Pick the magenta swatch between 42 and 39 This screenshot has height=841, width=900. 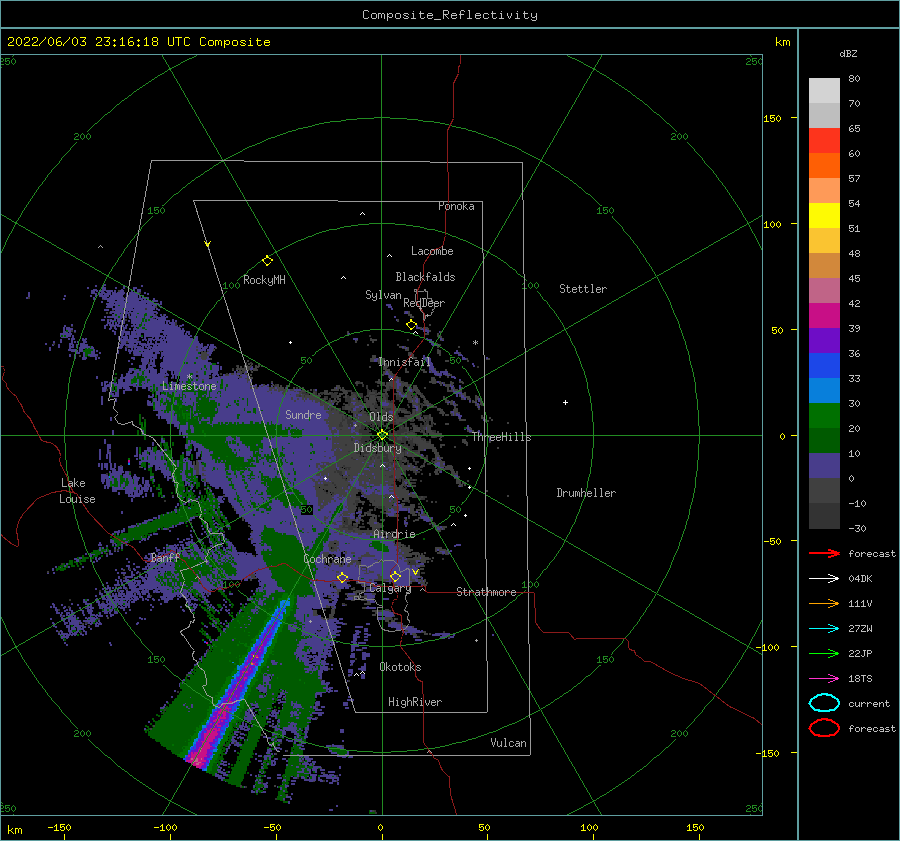pyautogui.click(x=824, y=316)
